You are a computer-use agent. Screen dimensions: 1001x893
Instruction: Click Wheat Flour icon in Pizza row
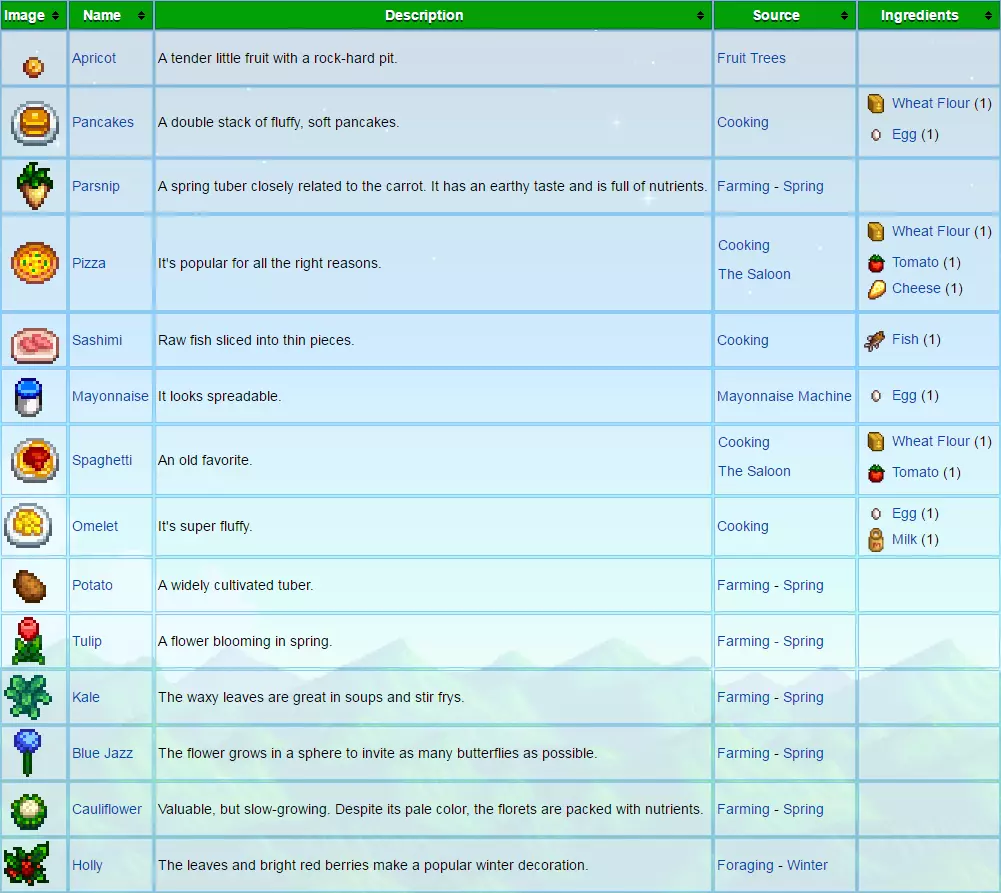coord(876,231)
